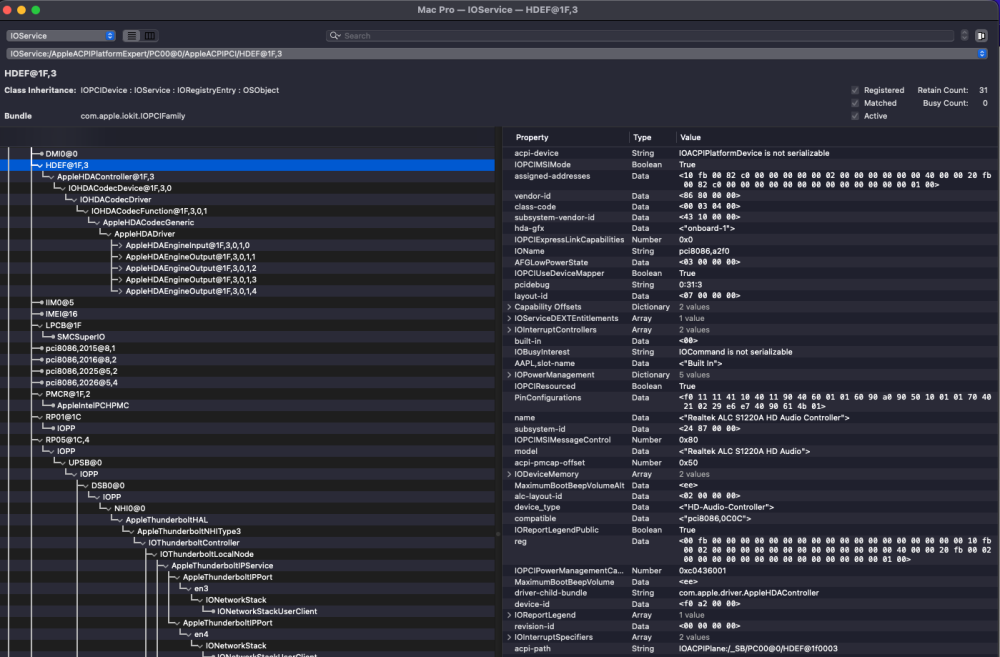Select AppleIntelPCHPMC tree item
Image resolution: width=1000 pixels, height=657 pixels.
[x=93, y=406]
